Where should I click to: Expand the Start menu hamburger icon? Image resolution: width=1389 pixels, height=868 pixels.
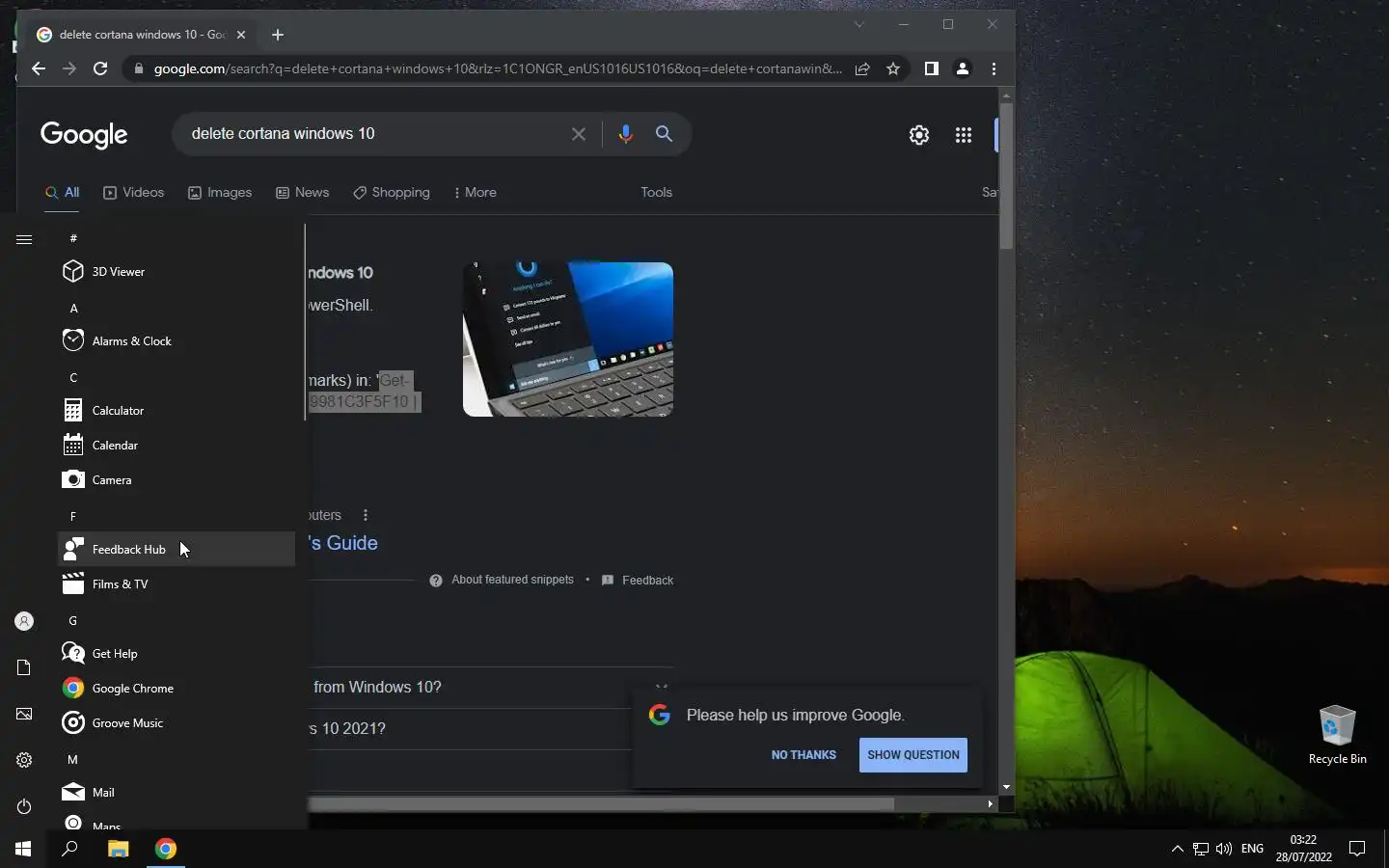point(24,239)
